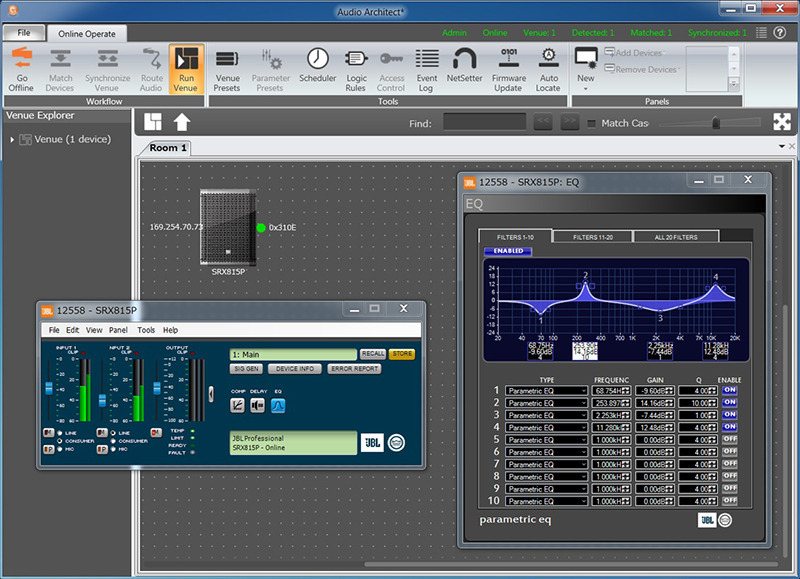Expand the Venue (1 device) tree node
800x579 pixels.
click(12, 139)
